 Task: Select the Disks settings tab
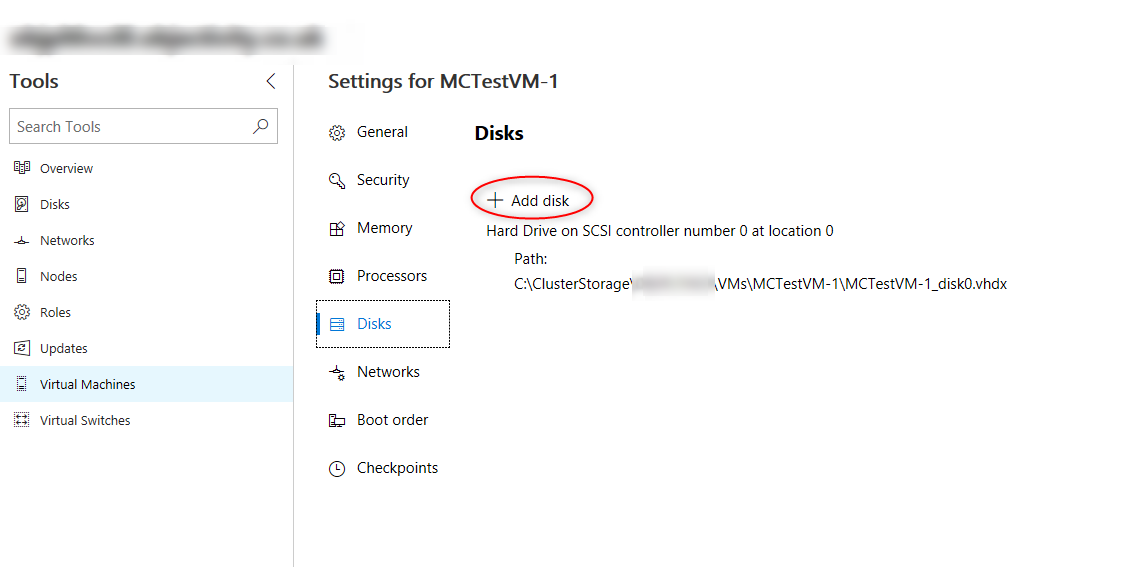coord(383,324)
